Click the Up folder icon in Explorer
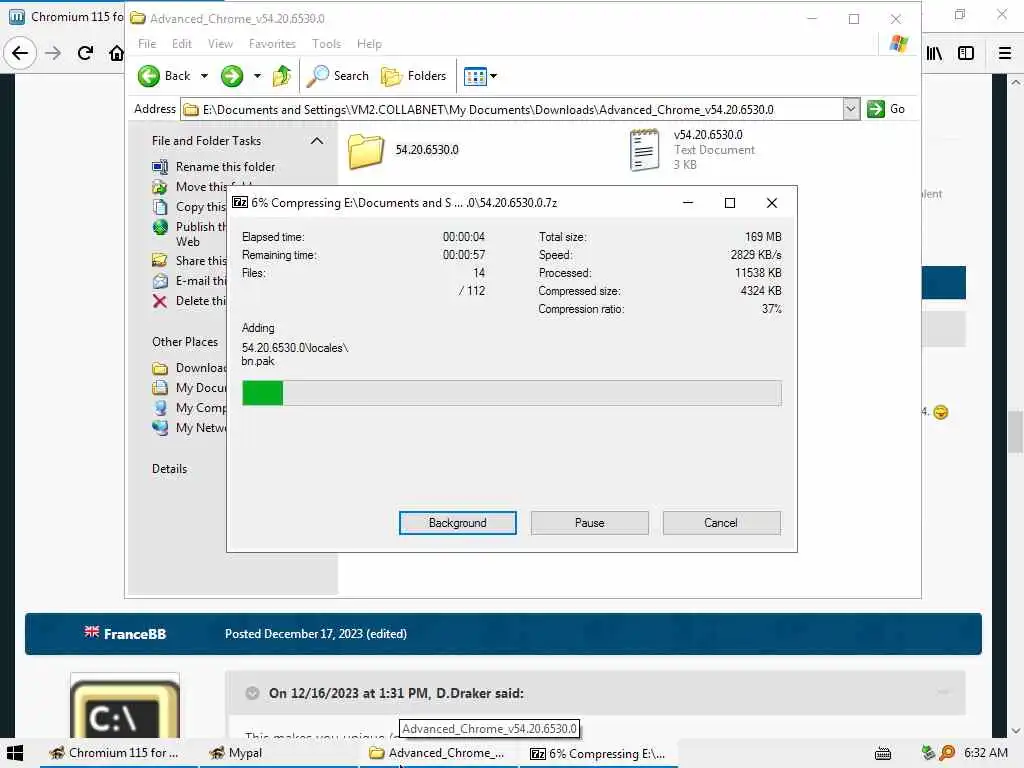1024x768 pixels. point(281,76)
